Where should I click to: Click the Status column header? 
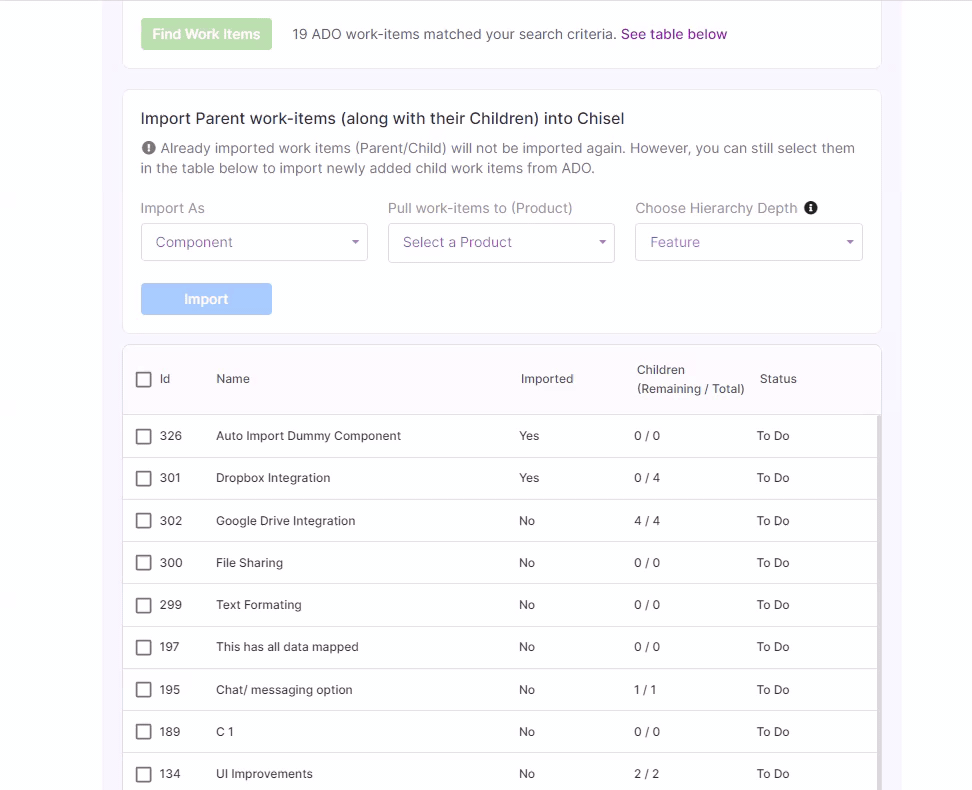pyautogui.click(x=778, y=379)
